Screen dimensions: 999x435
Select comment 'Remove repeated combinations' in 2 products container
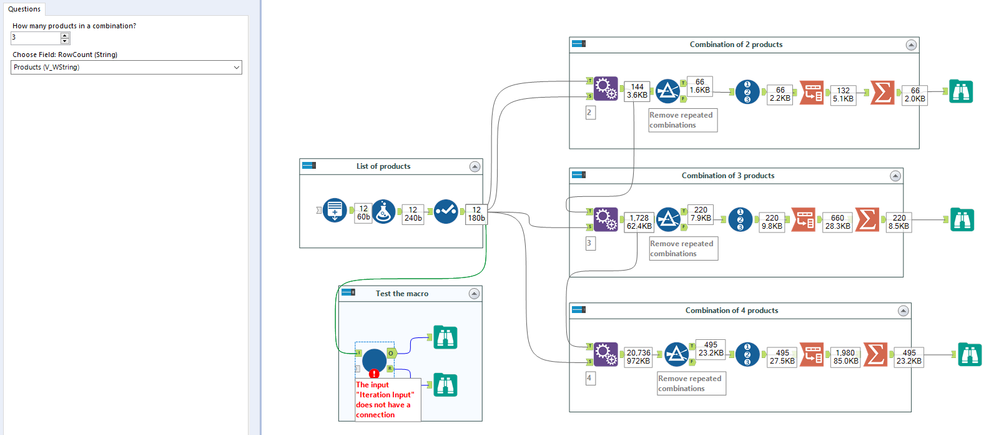[x=682, y=120]
